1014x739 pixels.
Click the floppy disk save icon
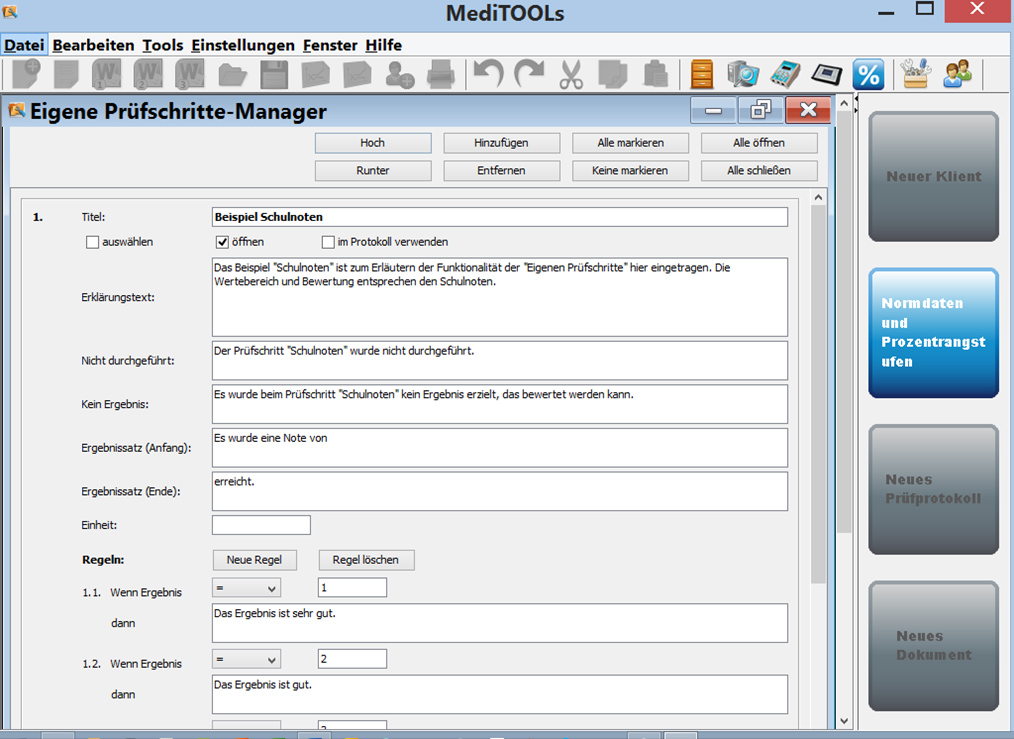click(274, 75)
